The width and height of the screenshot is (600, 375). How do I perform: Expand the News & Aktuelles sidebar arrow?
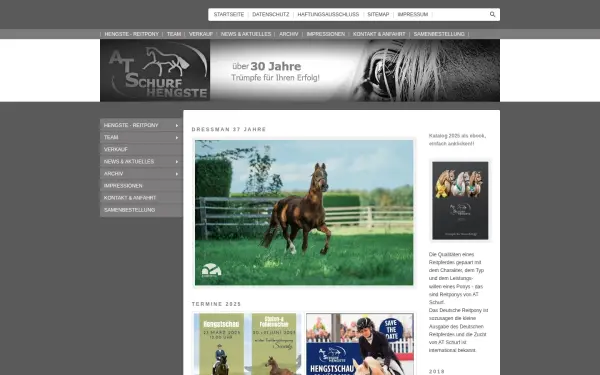coord(177,162)
